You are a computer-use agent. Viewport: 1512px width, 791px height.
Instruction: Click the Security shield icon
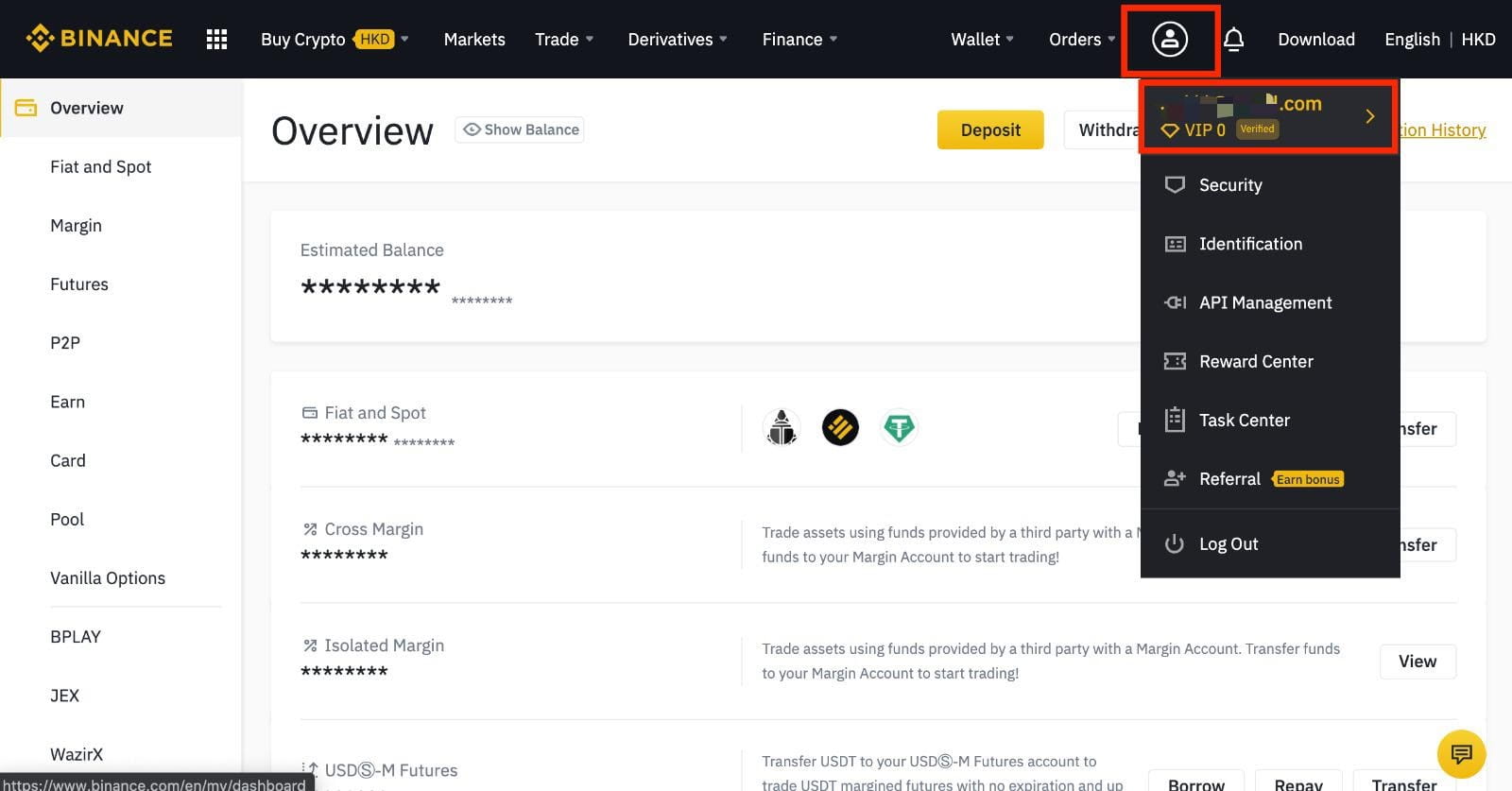[x=1175, y=185]
